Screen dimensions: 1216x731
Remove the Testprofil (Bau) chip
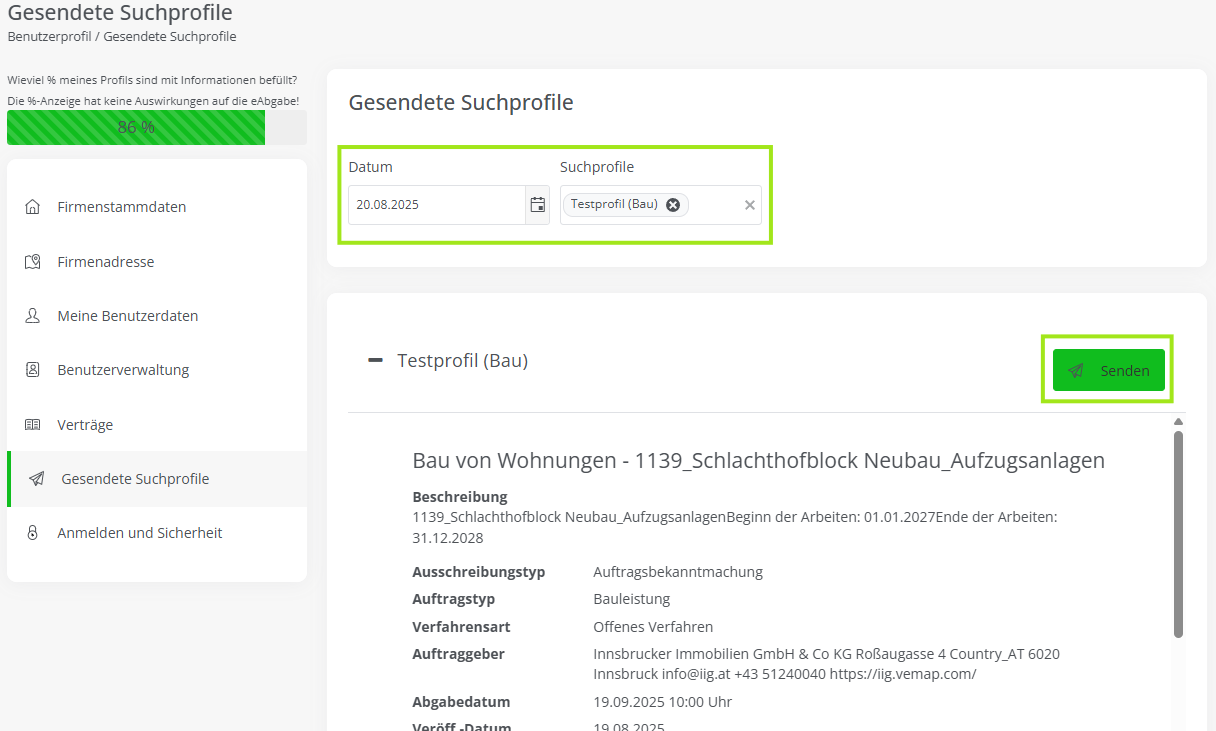click(x=673, y=205)
